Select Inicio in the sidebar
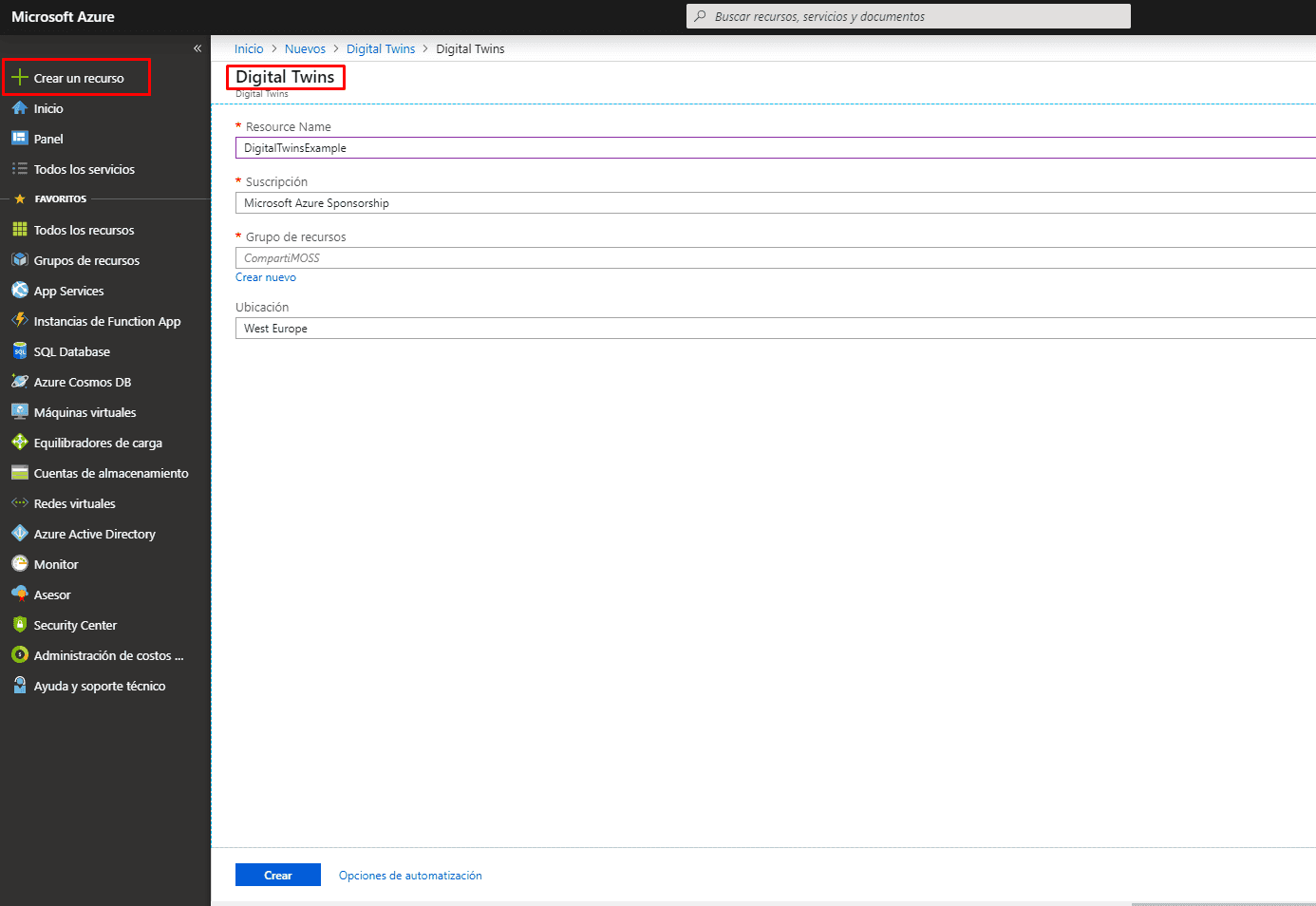Image resolution: width=1316 pixels, height=906 pixels. (x=48, y=108)
